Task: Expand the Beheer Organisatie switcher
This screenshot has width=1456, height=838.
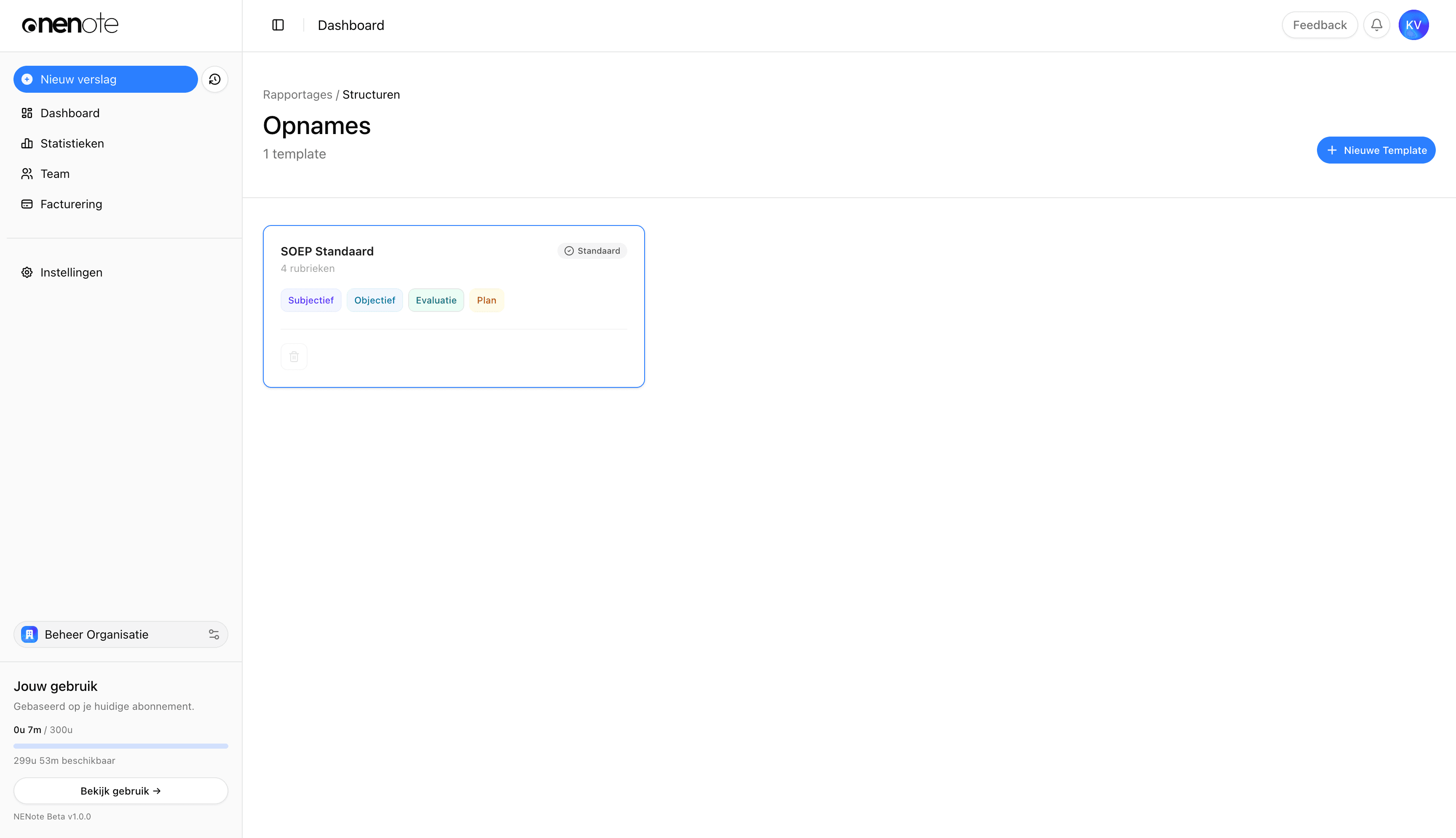Action: 96,634
